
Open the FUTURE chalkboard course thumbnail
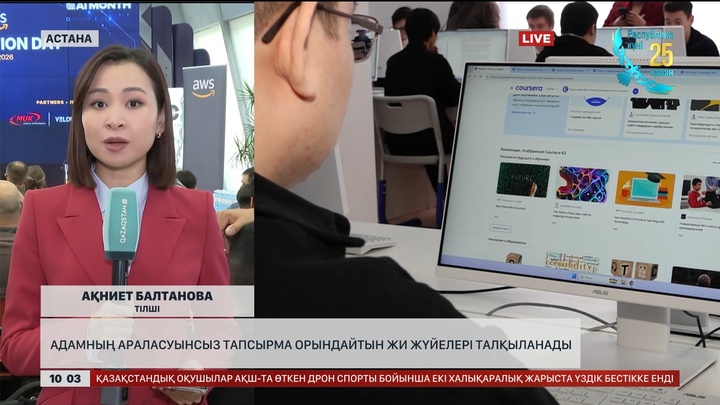(523, 180)
